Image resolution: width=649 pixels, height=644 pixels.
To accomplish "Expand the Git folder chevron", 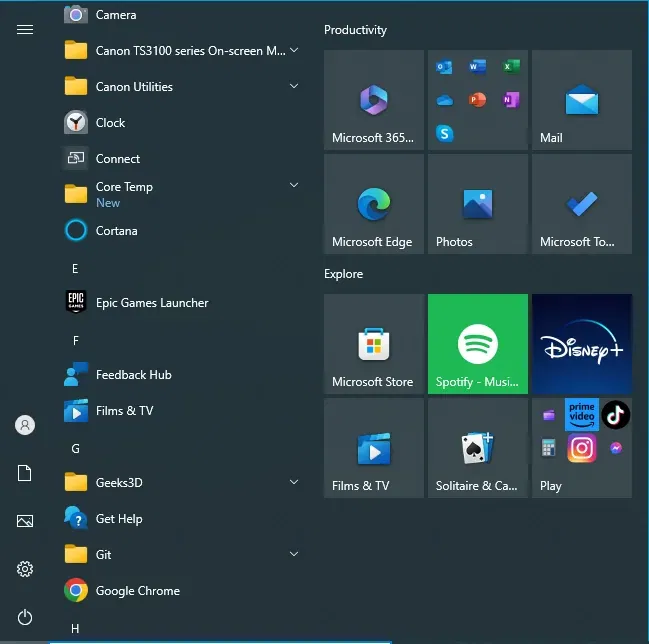I will tap(294, 554).
